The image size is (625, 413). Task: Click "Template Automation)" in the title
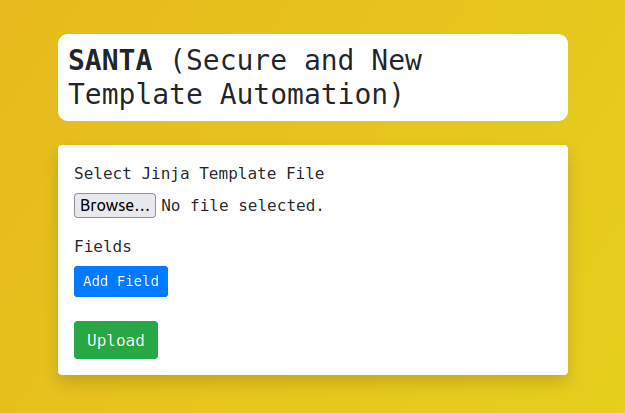coord(235,95)
